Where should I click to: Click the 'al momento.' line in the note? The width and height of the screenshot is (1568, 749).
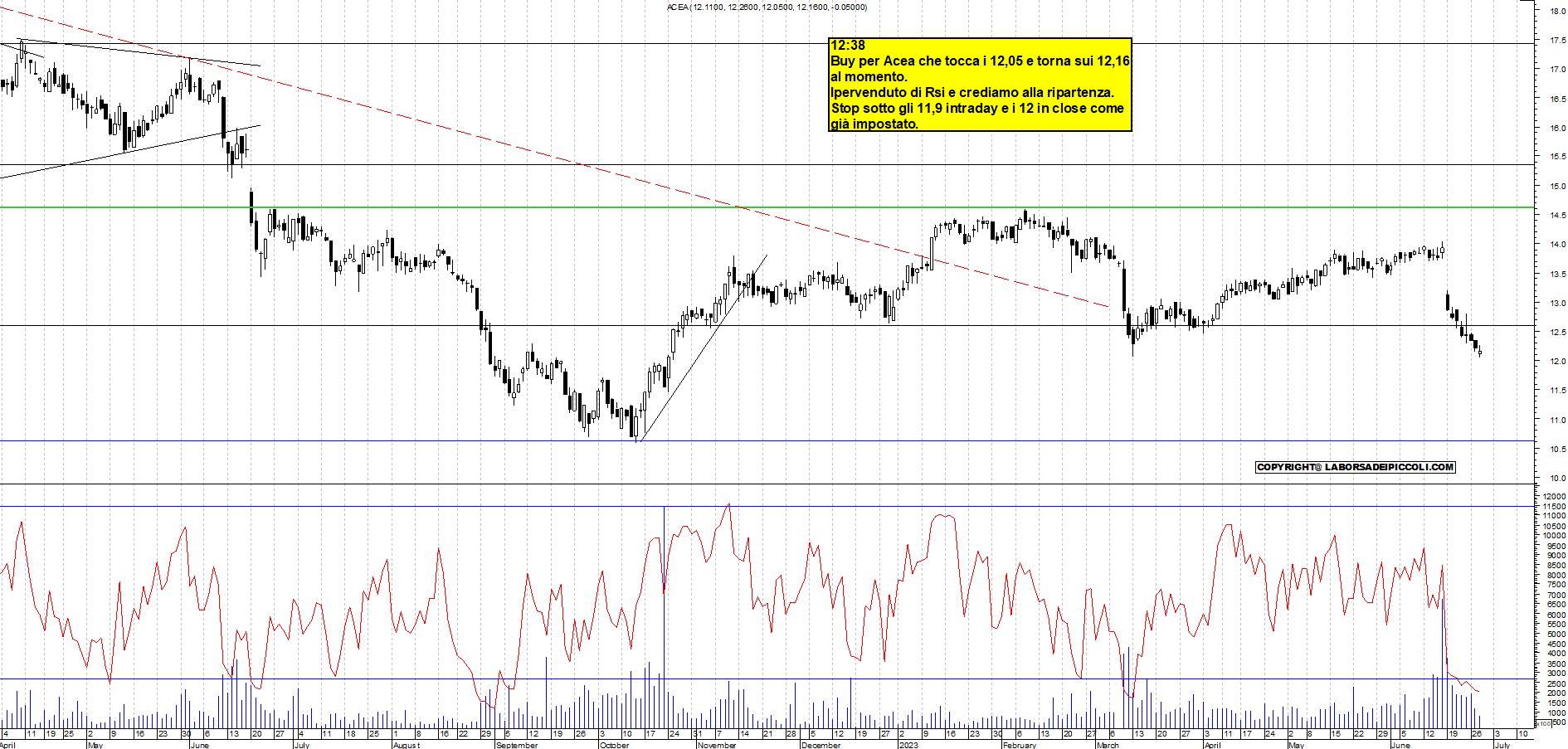click(x=869, y=77)
